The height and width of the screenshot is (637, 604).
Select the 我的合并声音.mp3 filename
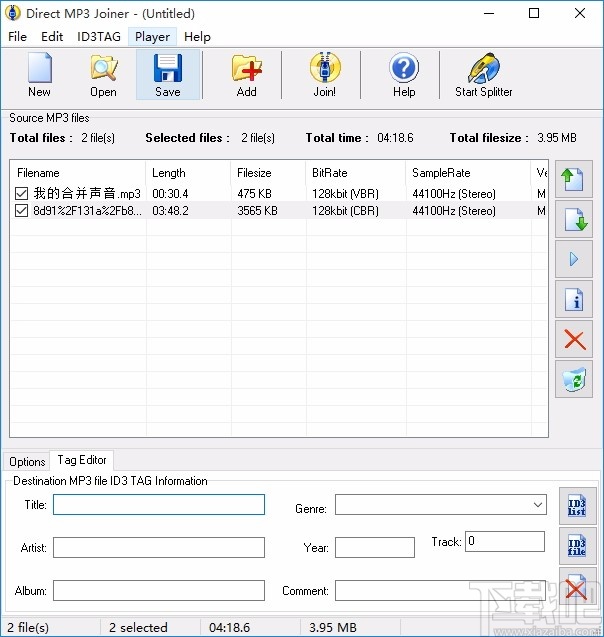87,193
